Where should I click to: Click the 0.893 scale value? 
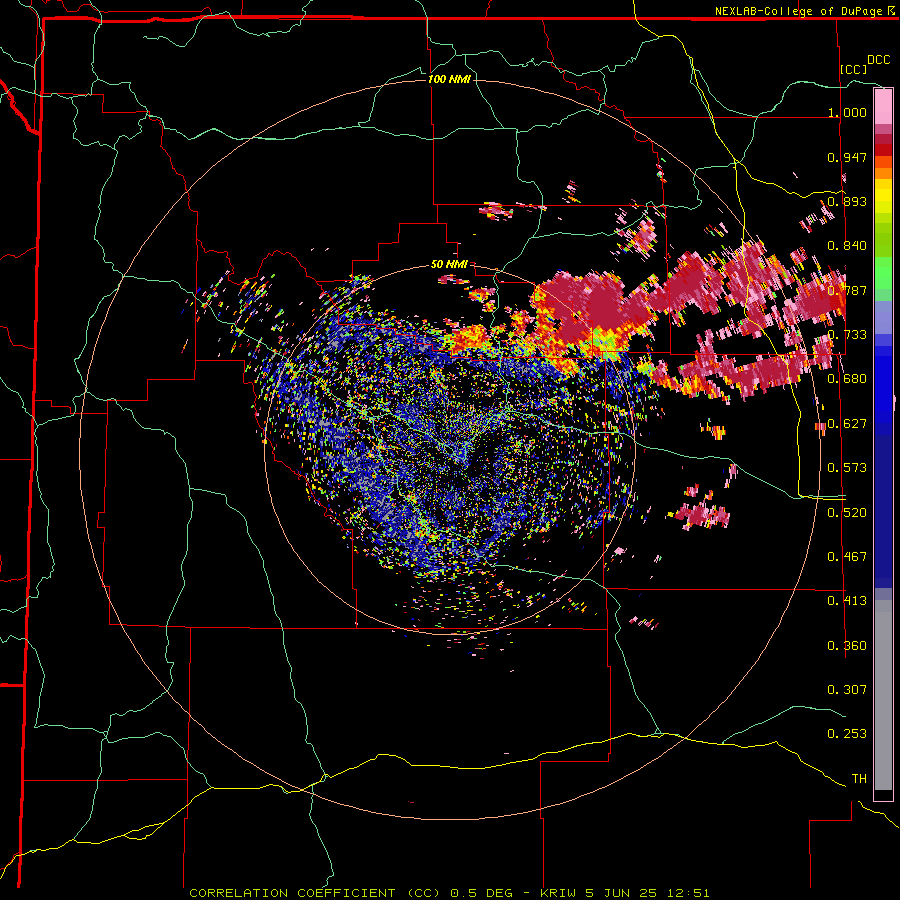tap(847, 201)
